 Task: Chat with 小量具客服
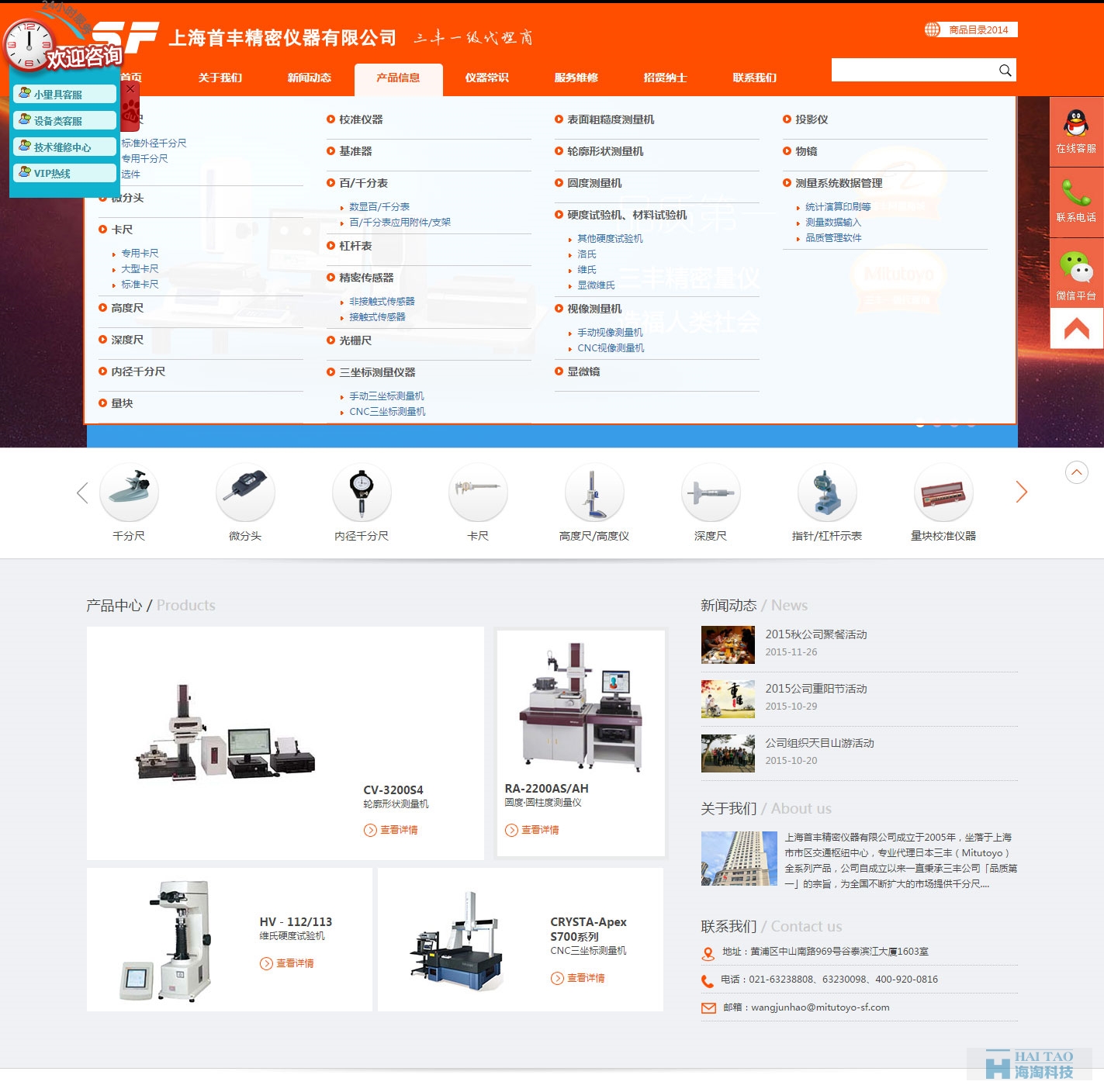coord(64,94)
